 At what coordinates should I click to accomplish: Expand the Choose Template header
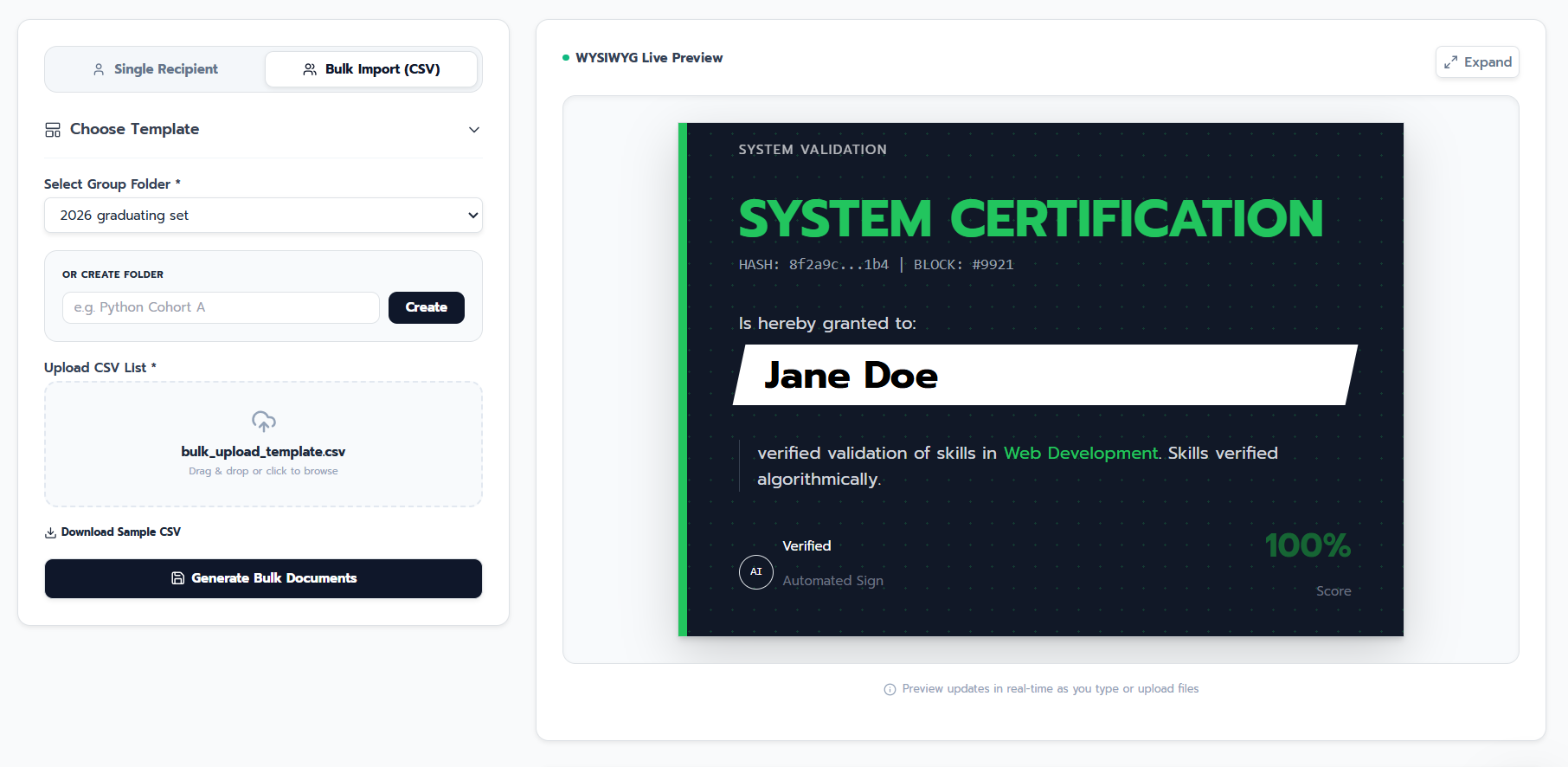pyautogui.click(x=263, y=130)
